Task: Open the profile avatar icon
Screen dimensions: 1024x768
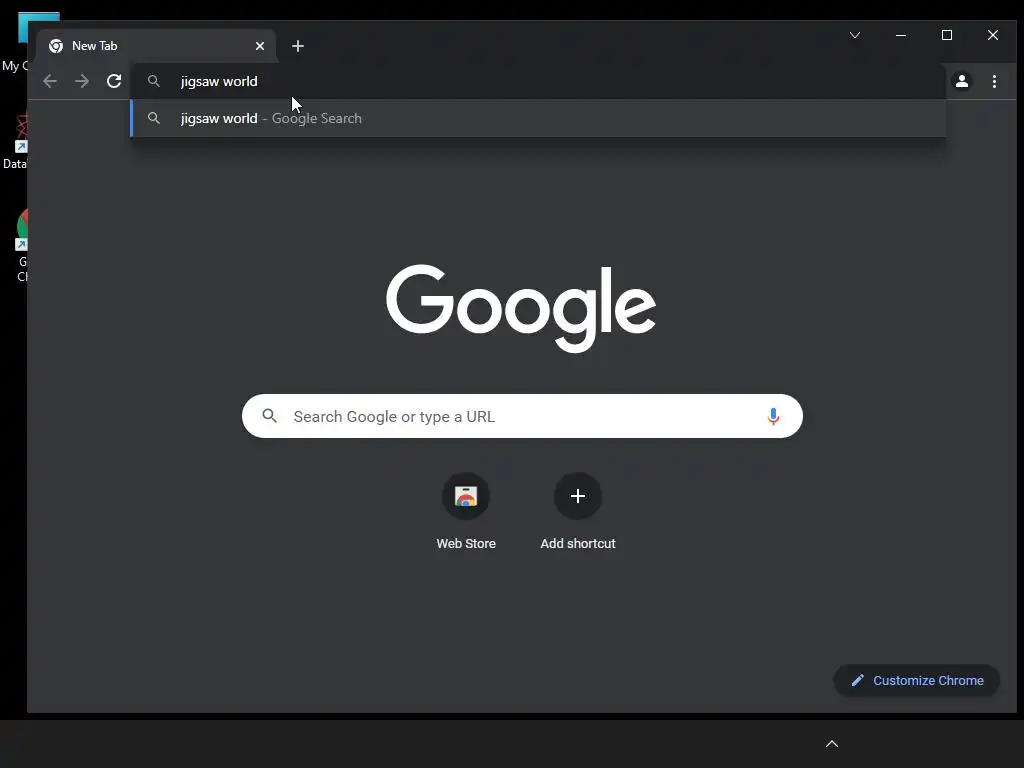Action: coord(962,81)
